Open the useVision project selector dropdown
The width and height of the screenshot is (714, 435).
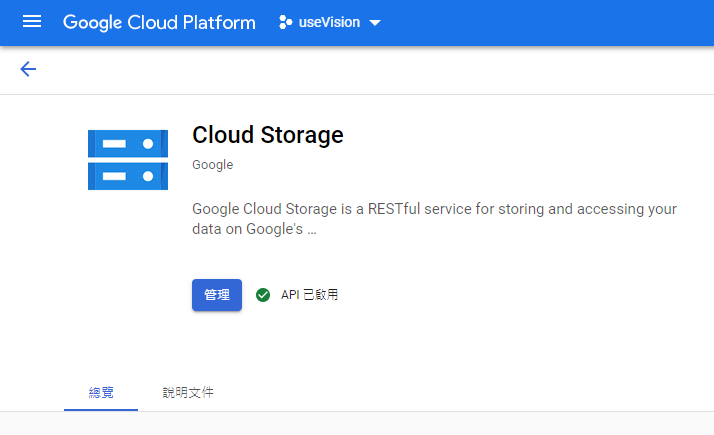(x=330, y=22)
